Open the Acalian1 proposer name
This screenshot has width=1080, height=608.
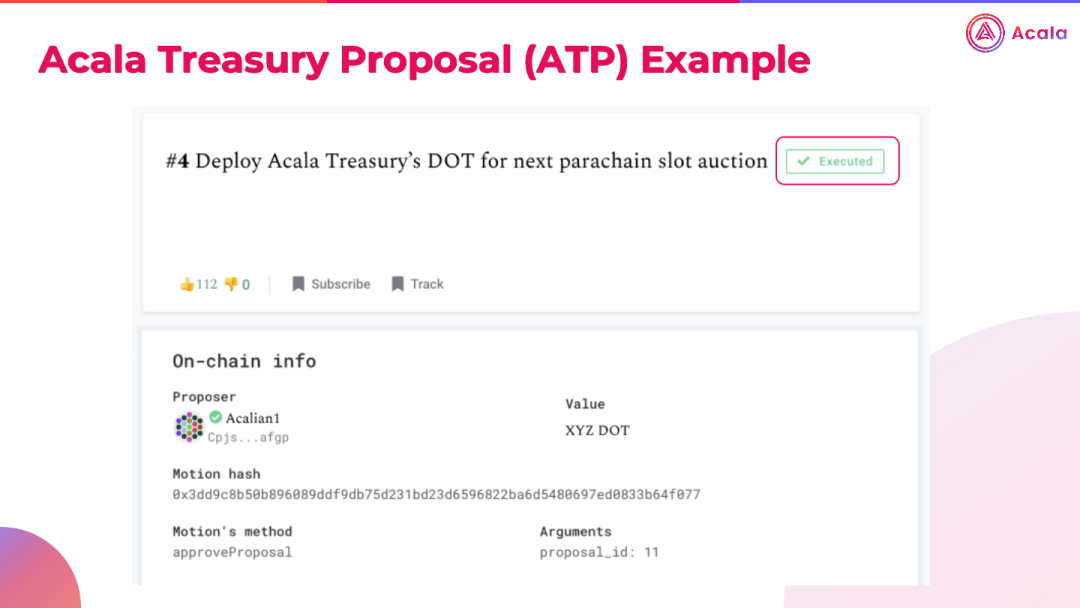point(253,418)
